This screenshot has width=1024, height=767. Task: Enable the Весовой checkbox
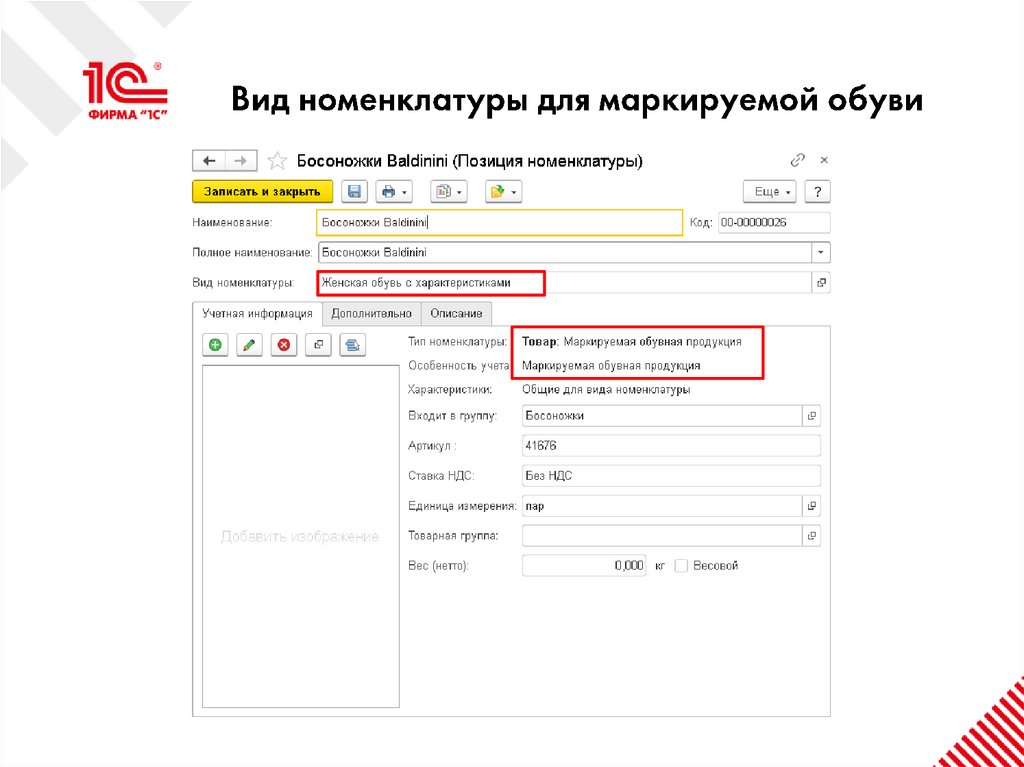point(680,566)
